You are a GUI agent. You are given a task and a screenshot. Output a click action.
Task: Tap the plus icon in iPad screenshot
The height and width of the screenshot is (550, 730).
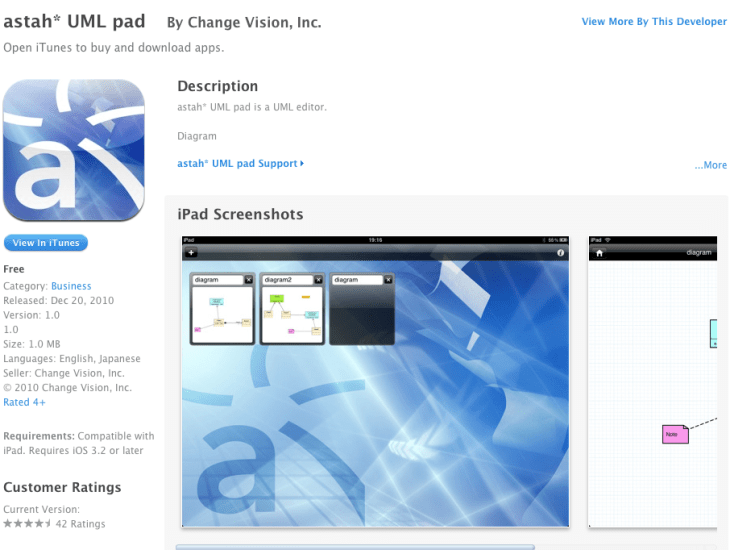(x=192, y=254)
